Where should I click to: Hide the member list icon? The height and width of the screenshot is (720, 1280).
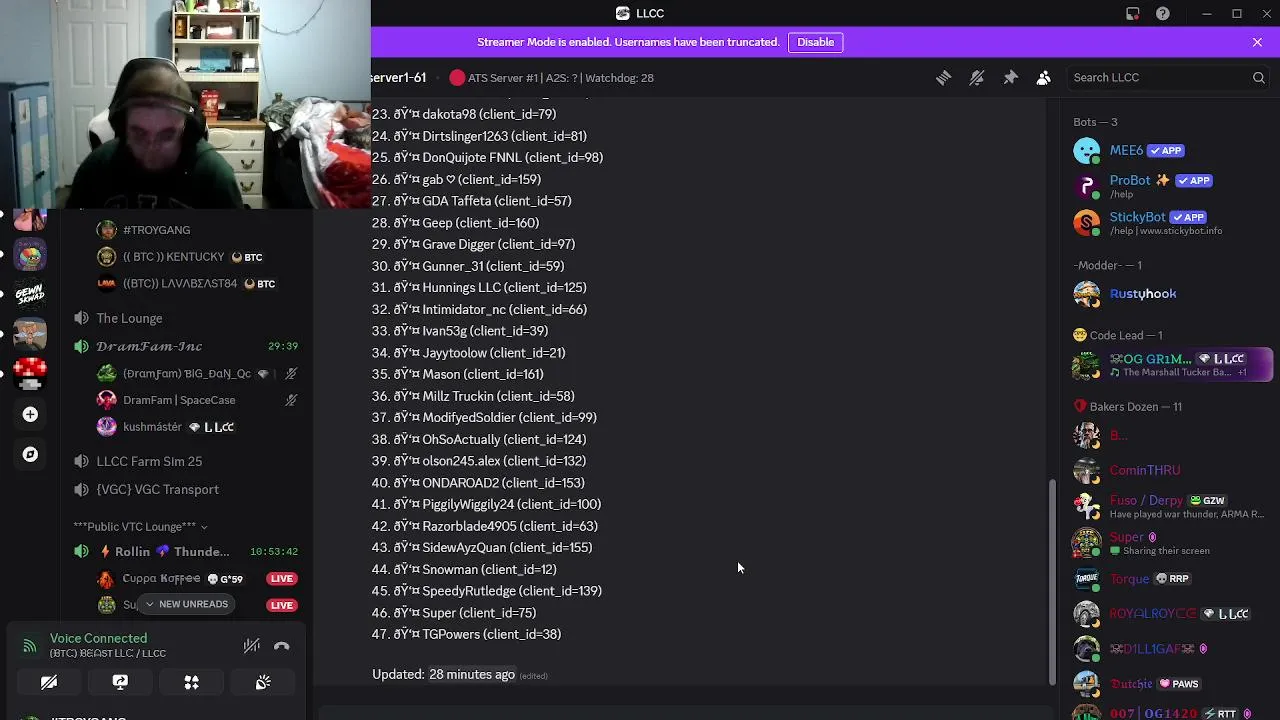tap(1043, 78)
